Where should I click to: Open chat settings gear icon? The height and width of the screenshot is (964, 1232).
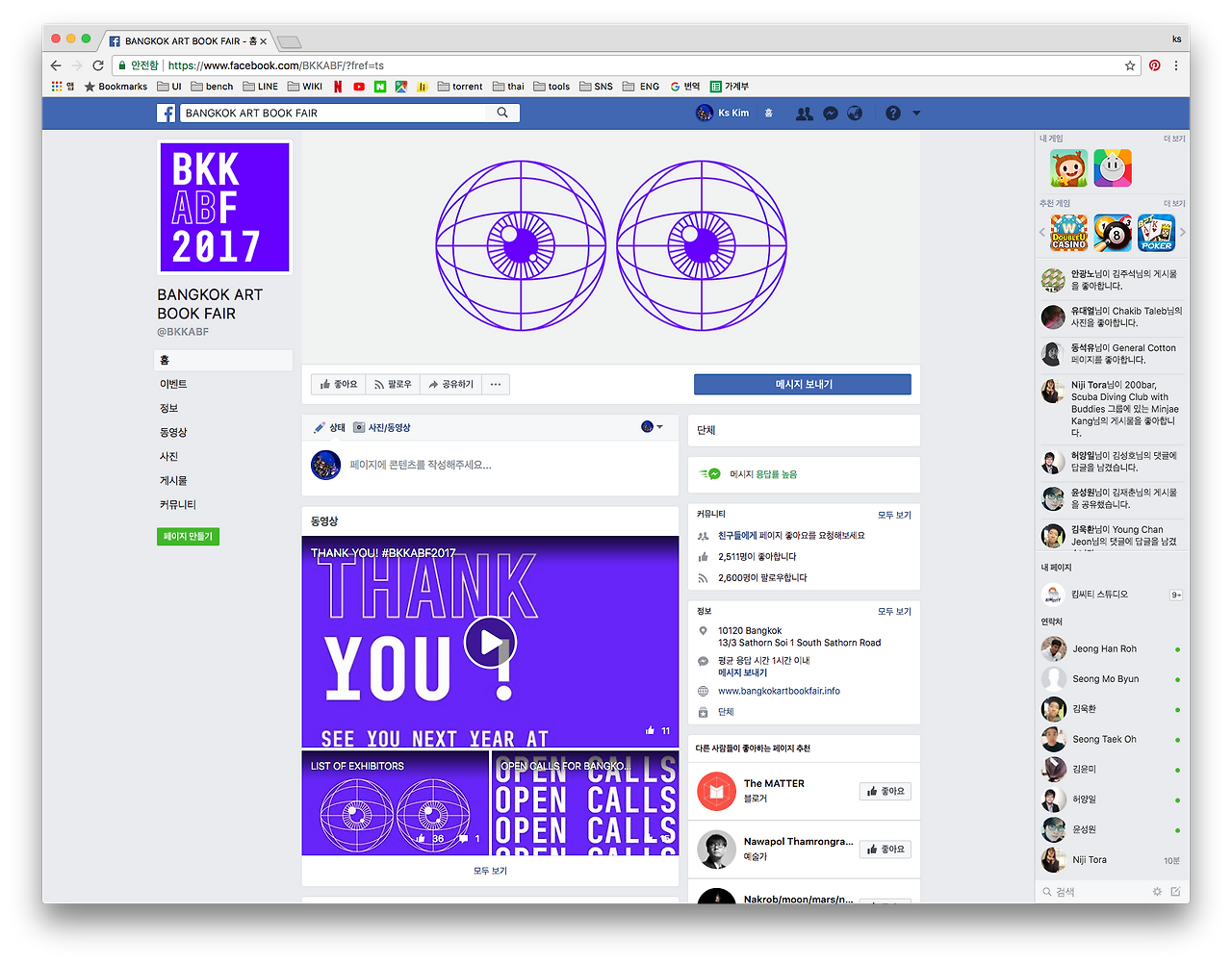(1157, 892)
